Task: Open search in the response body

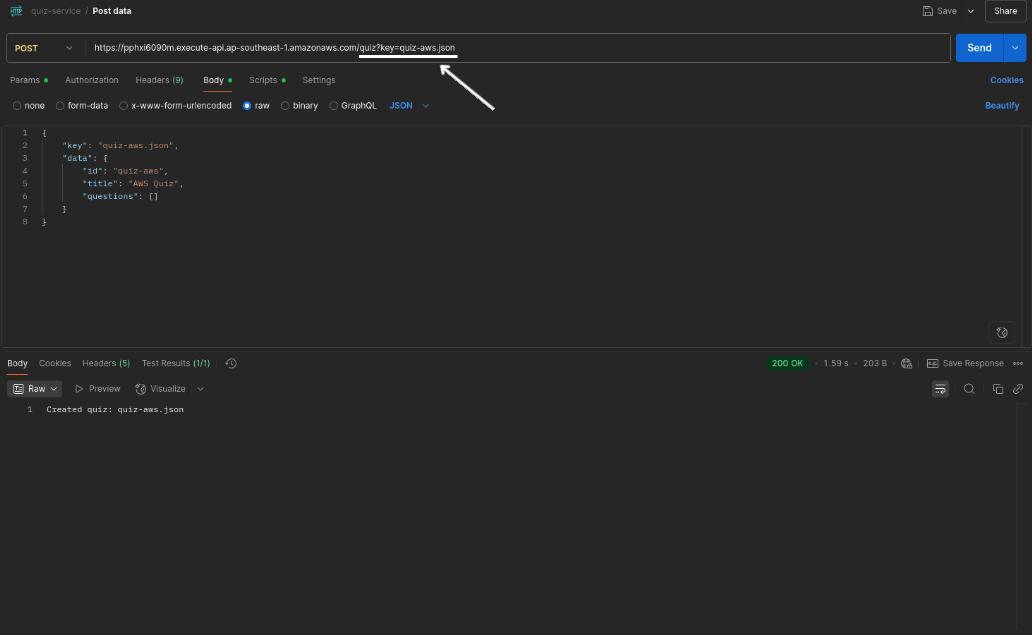Action: [x=969, y=389]
